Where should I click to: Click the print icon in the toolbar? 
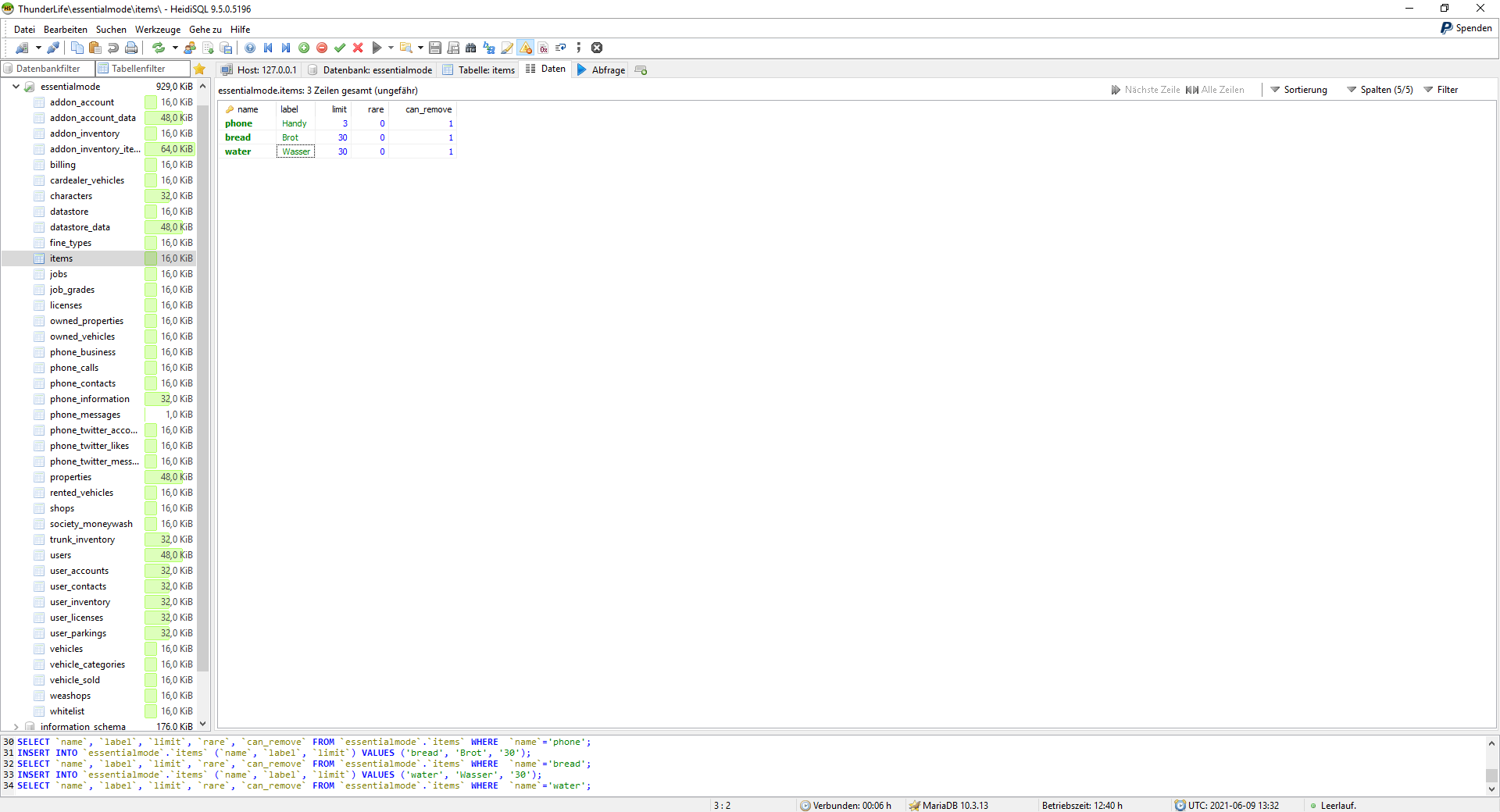[x=131, y=48]
